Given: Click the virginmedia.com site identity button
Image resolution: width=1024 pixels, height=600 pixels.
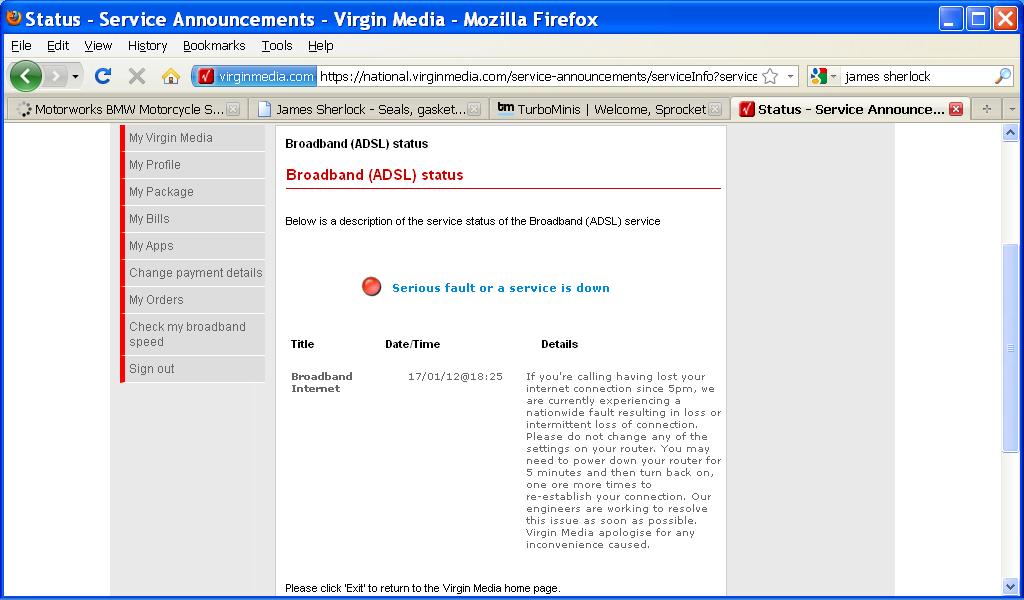Looking at the screenshot, I should [256, 76].
